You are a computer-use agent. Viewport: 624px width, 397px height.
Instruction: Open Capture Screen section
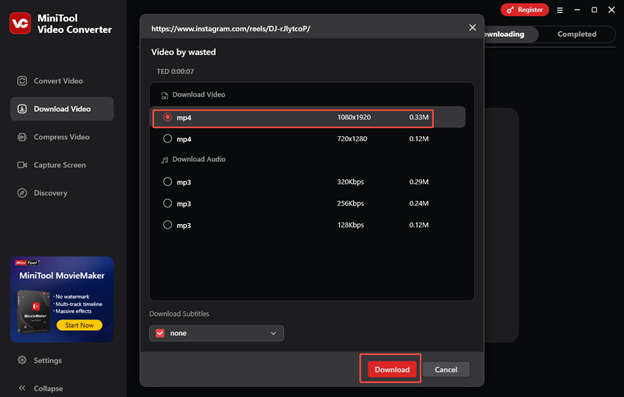62,165
